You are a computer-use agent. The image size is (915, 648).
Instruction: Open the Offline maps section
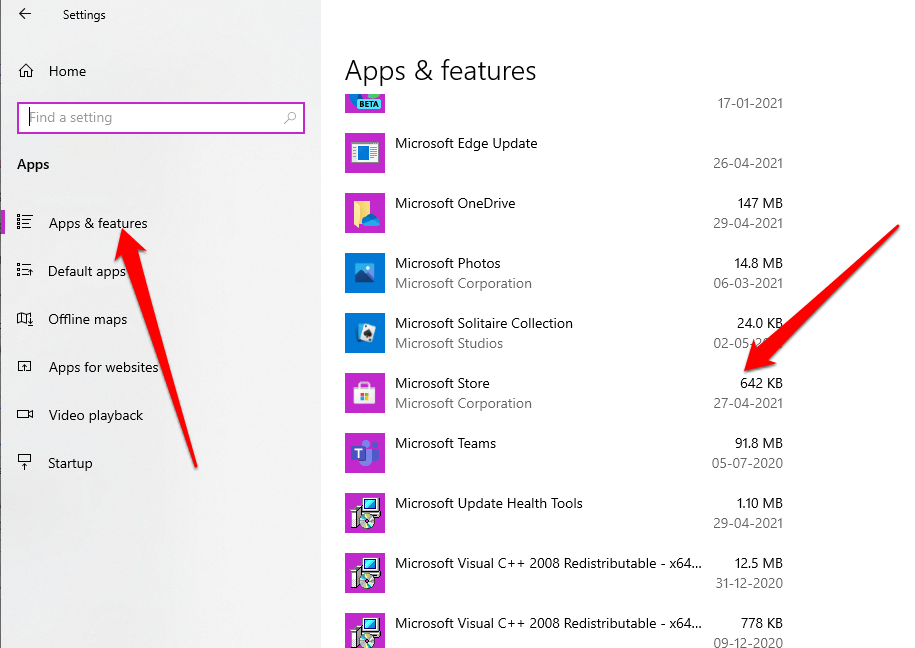88,319
